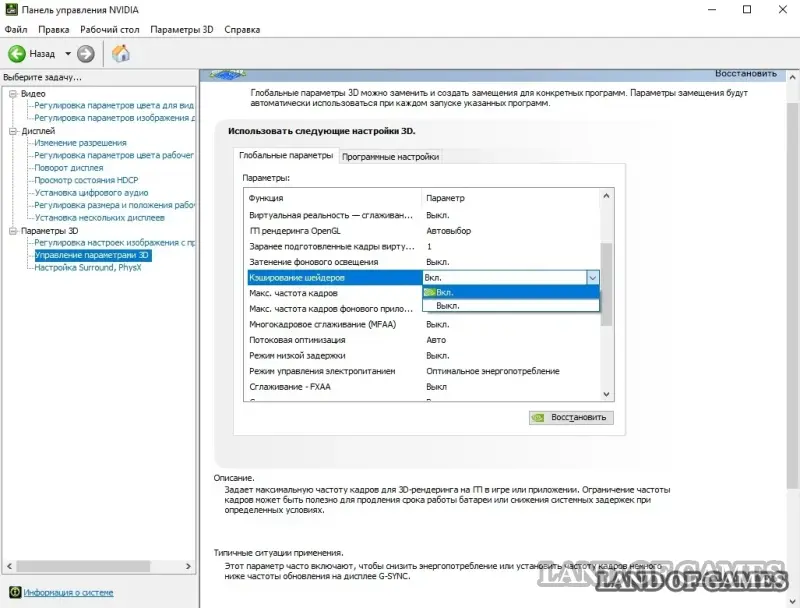Viewport: 800px width, 608px height.
Task: Click the grey Forward arrow icon
Action: click(86, 53)
